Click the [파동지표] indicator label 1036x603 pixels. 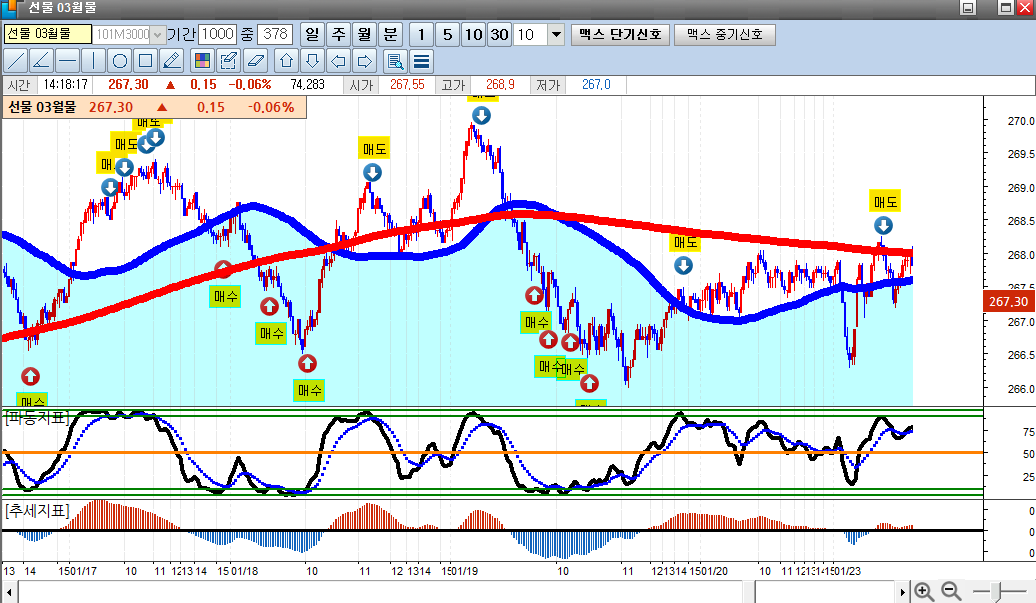(x=36, y=417)
